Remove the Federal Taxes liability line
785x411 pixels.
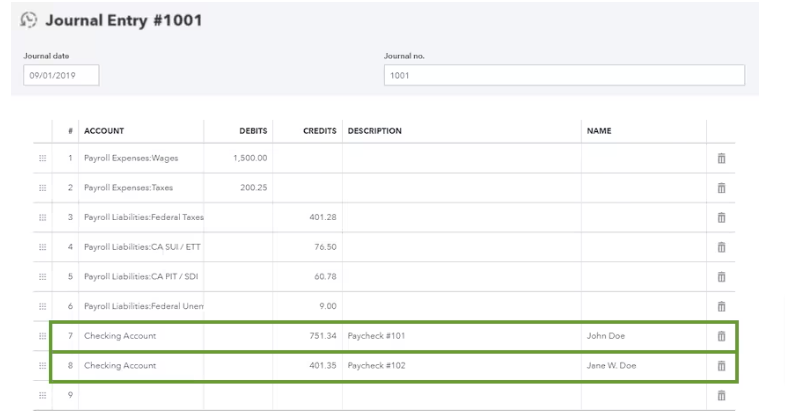pos(720,218)
